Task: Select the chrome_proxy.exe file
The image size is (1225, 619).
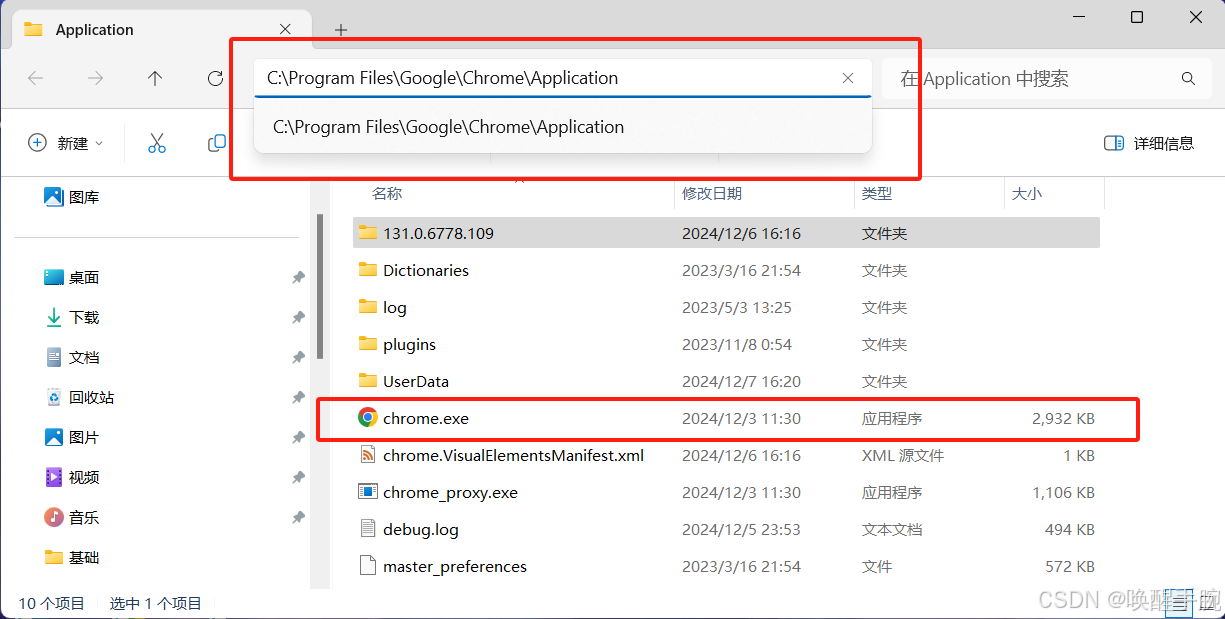Action: [727, 492]
